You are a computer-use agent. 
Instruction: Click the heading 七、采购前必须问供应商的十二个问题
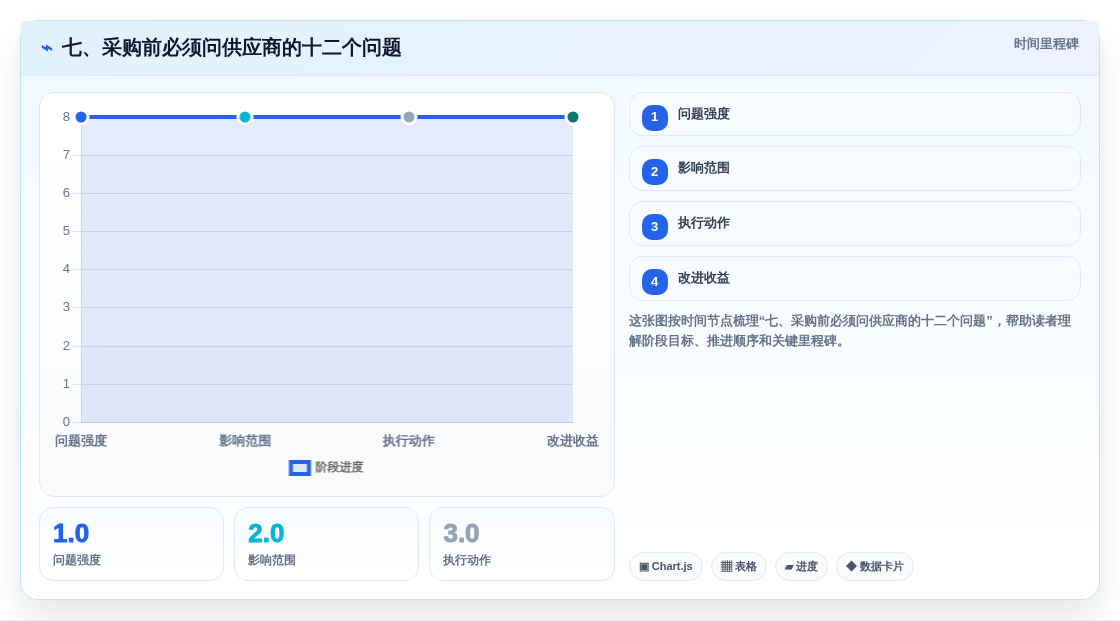click(x=231, y=48)
